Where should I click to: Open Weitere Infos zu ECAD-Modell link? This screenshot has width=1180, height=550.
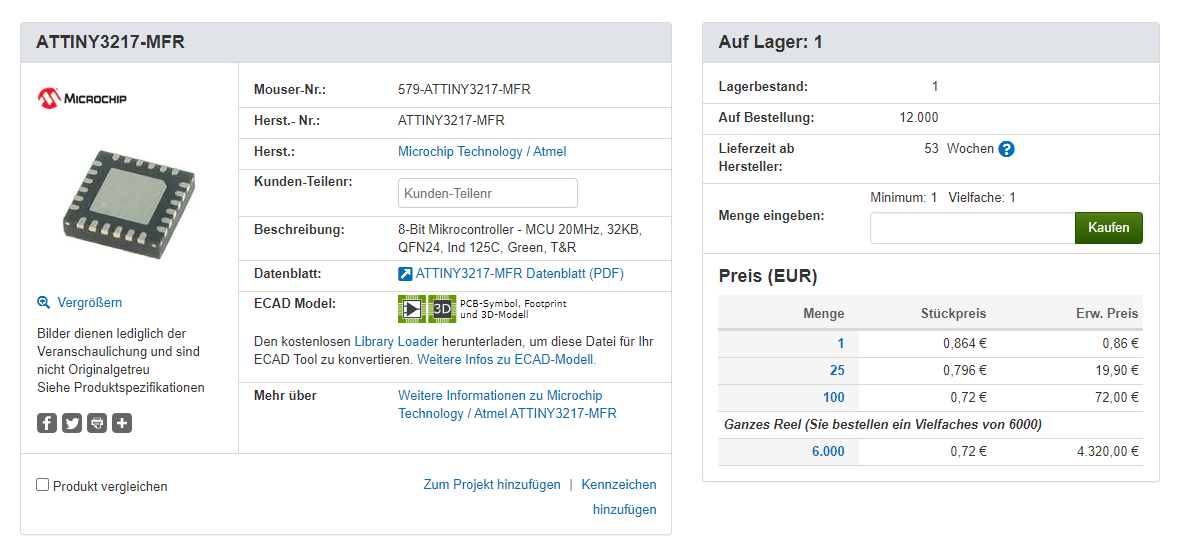click(506, 360)
